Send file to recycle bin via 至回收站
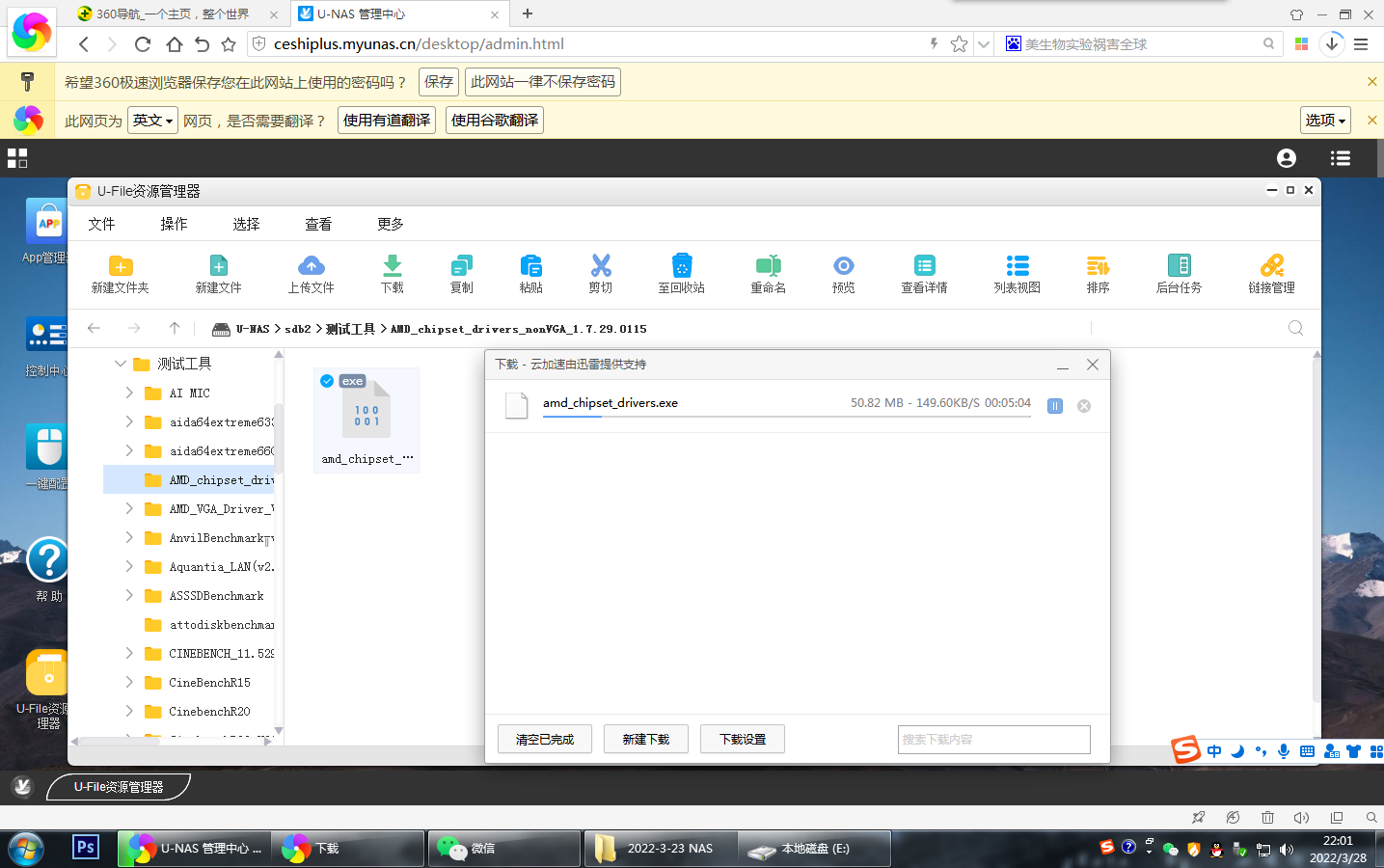This screenshot has height=868, width=1384. (x=682, y=273)
